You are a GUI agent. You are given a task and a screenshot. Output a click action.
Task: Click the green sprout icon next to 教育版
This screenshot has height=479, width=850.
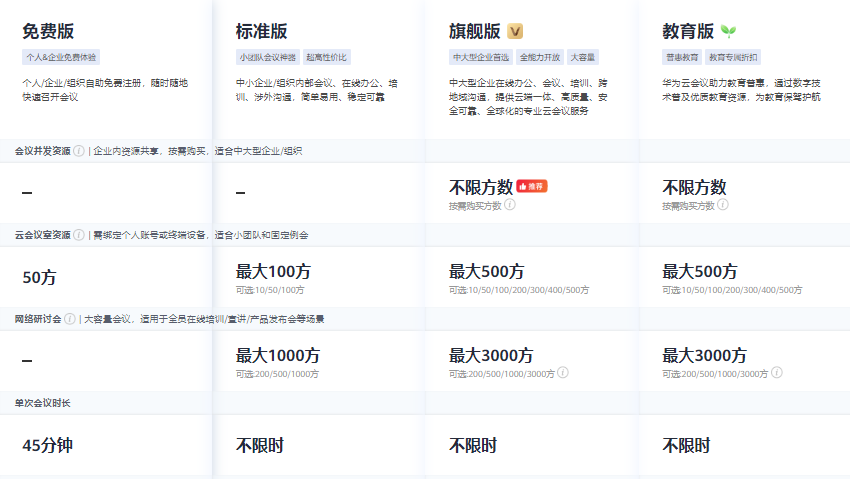point(728,31)
